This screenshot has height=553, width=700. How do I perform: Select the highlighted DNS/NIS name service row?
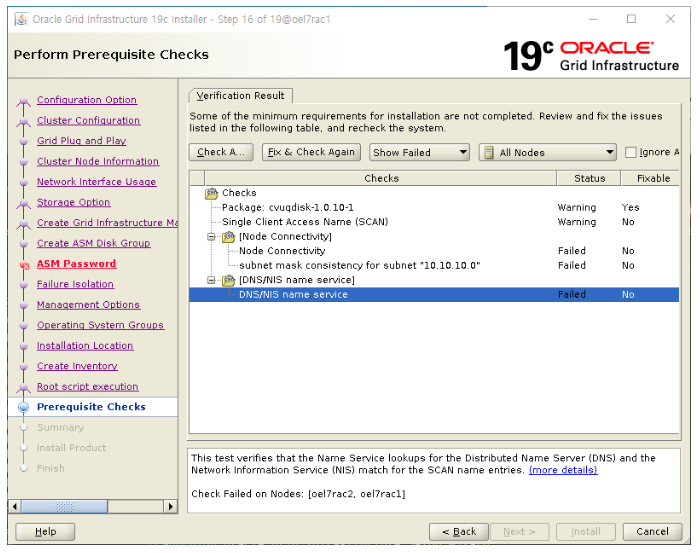click(434, 295)
